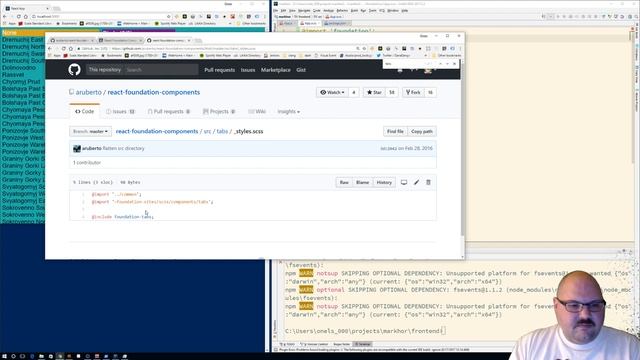The width and height of the screenshot is (640, 360).
Task: Expand the Insights dropdown tab
Action: [289, 111]
